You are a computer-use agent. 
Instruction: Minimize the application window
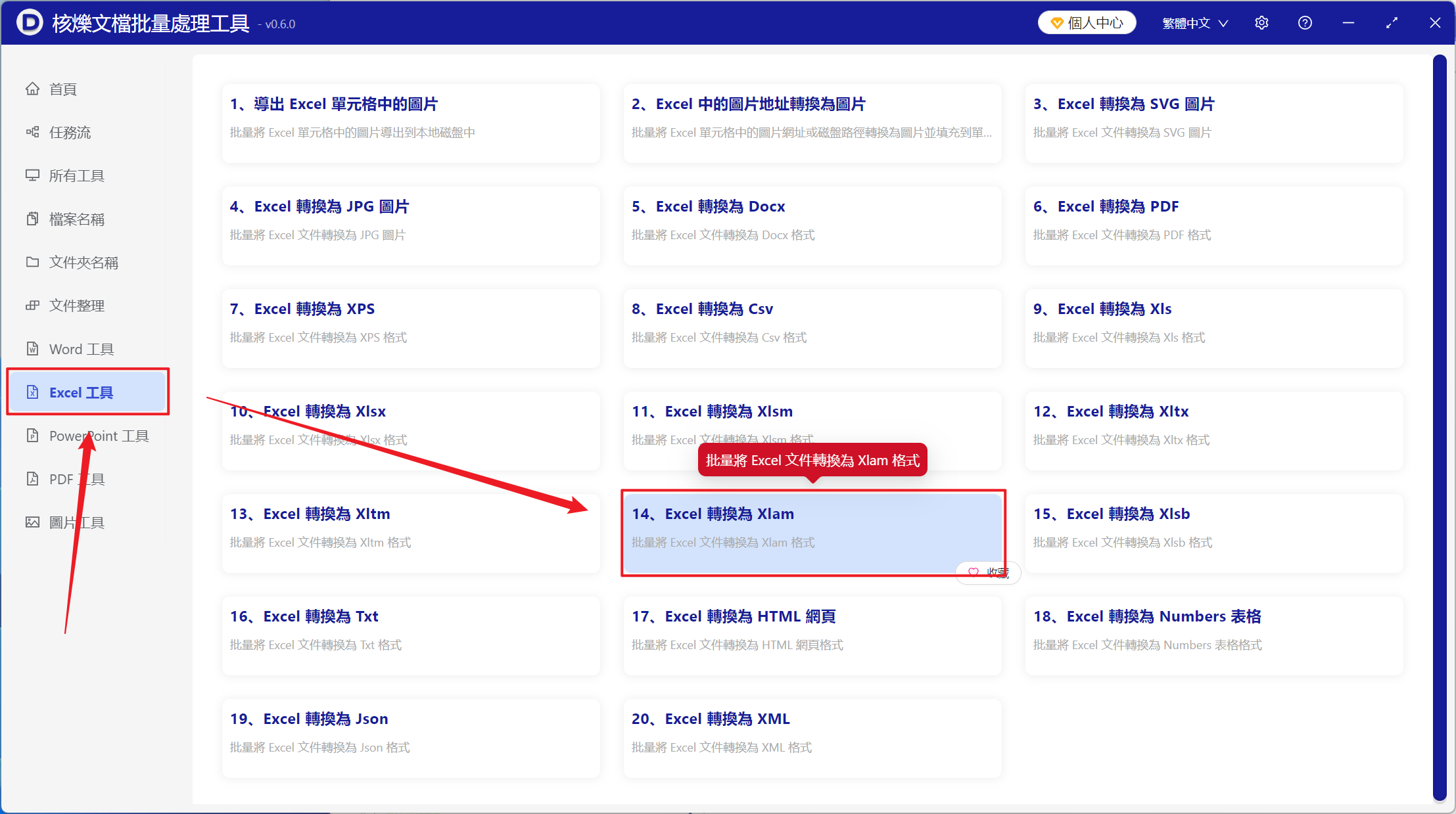(x=1348, y=23)
